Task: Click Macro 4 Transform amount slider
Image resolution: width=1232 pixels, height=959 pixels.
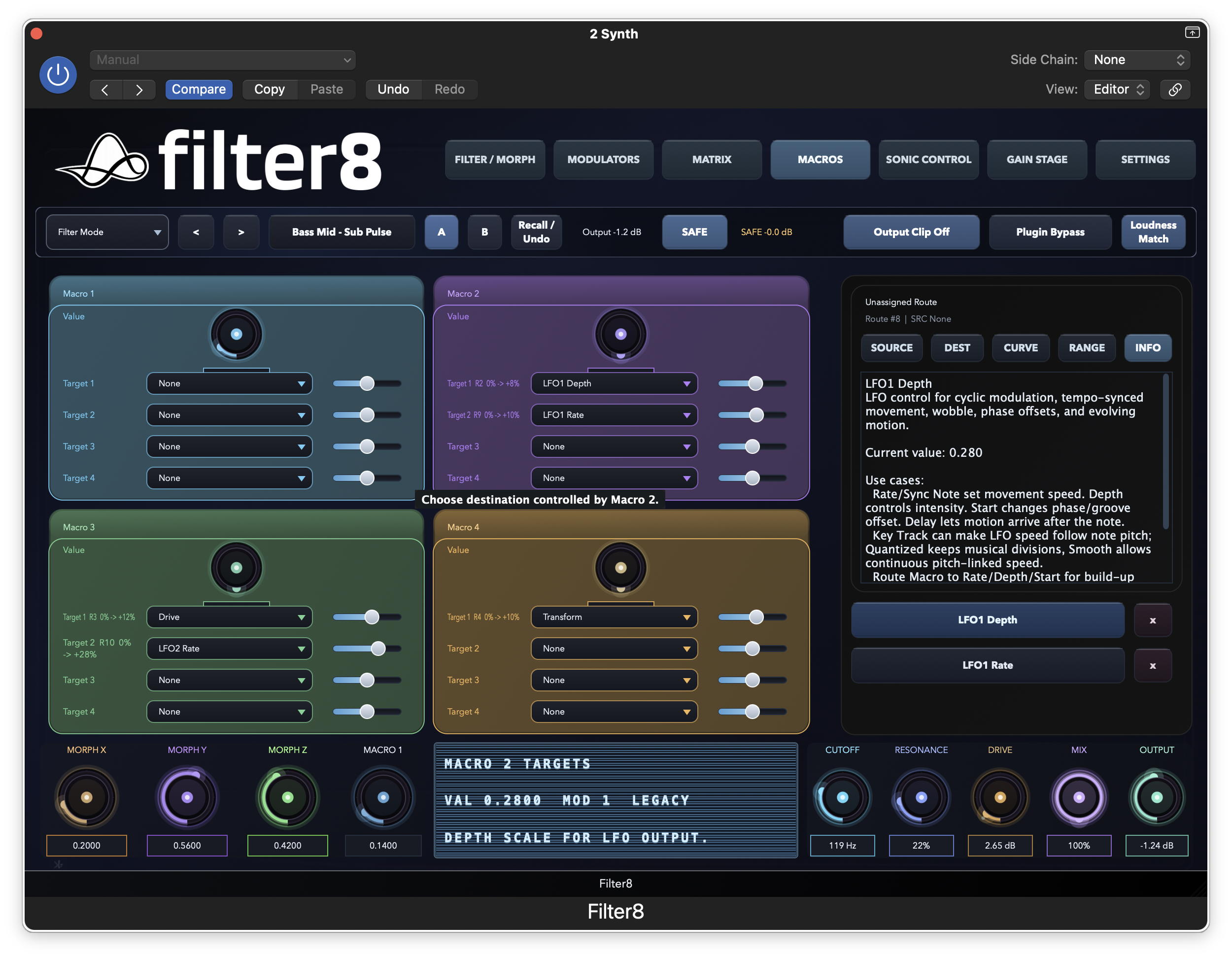Action: tap(752, 617)
